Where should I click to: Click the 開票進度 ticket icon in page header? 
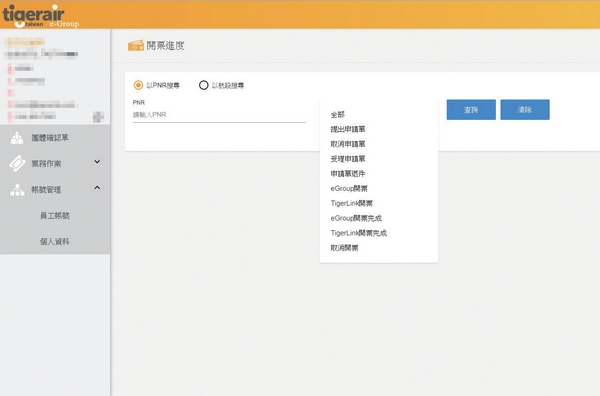136,46
